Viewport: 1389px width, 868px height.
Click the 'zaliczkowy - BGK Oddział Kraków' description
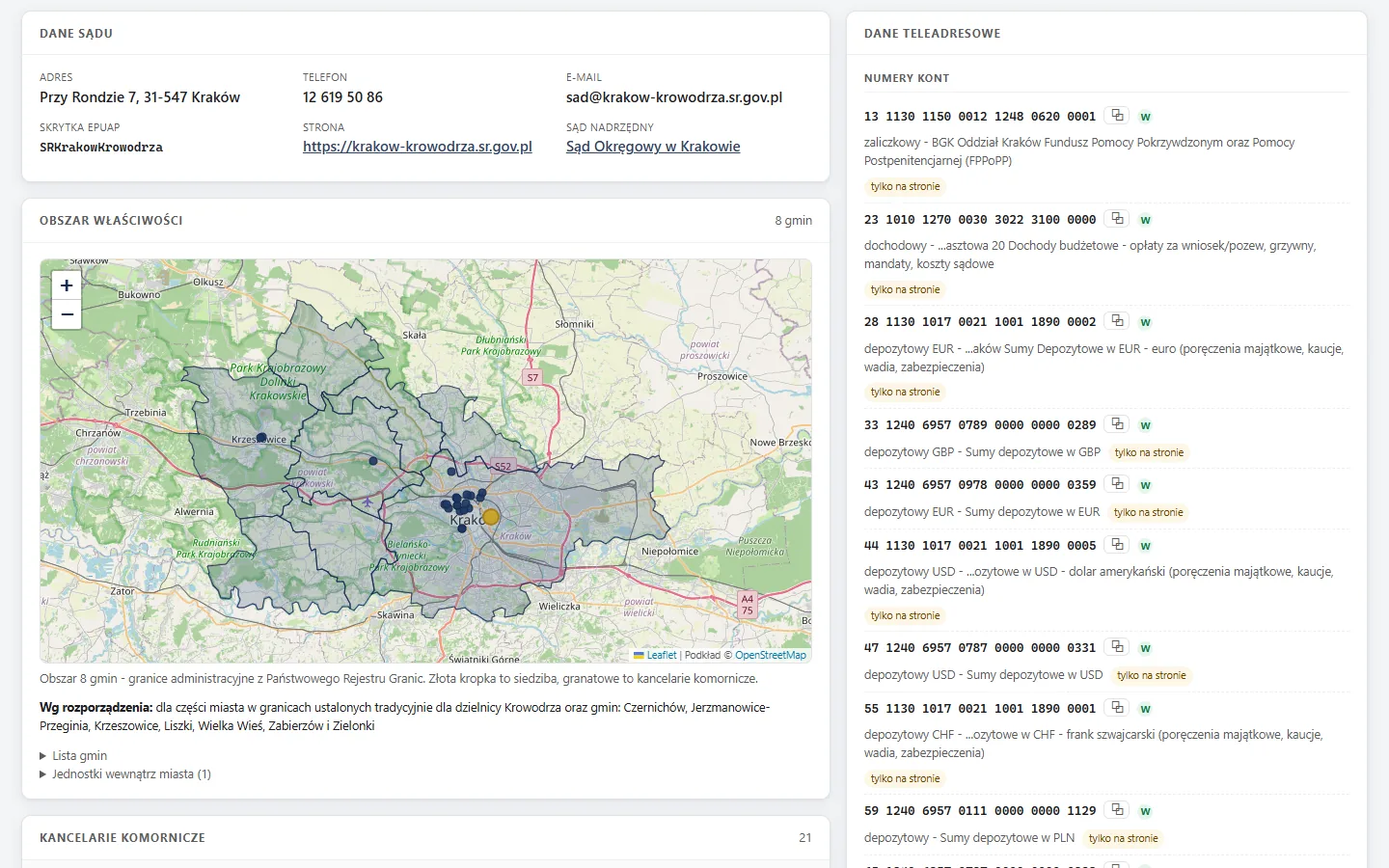[x=1079, y=151]
